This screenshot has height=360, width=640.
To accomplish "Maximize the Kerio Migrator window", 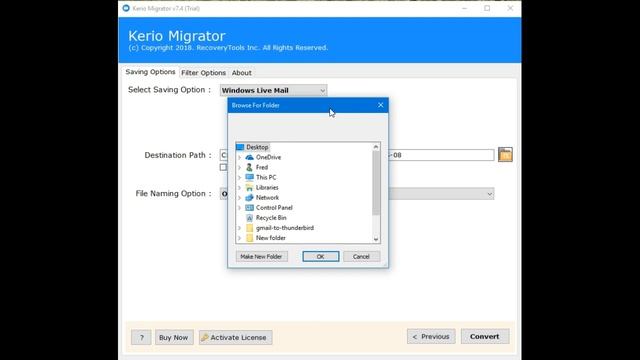I will click(487, 8).
